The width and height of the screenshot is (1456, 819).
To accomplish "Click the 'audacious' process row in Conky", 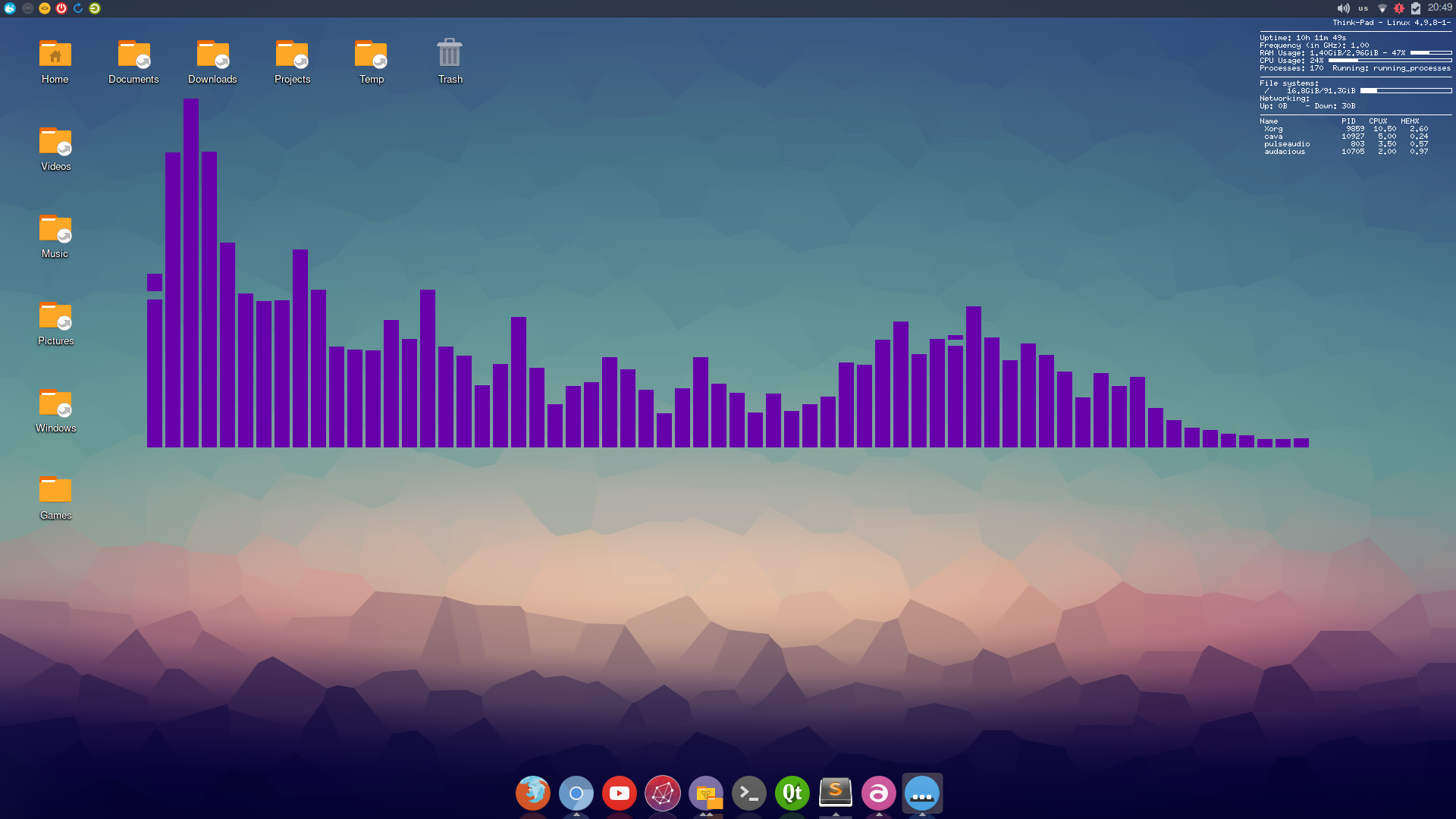I will pos(1346,152).
